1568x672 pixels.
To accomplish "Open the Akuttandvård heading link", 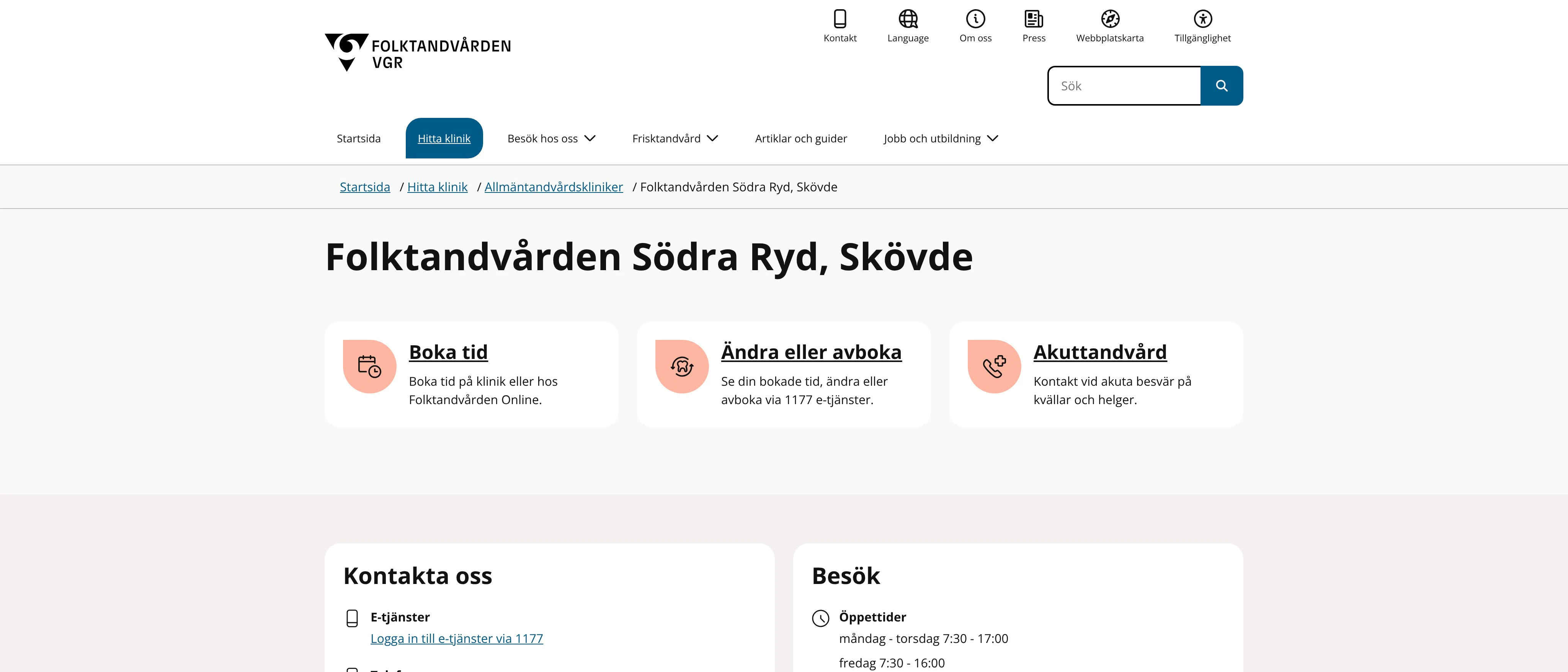I will 1100,352.
